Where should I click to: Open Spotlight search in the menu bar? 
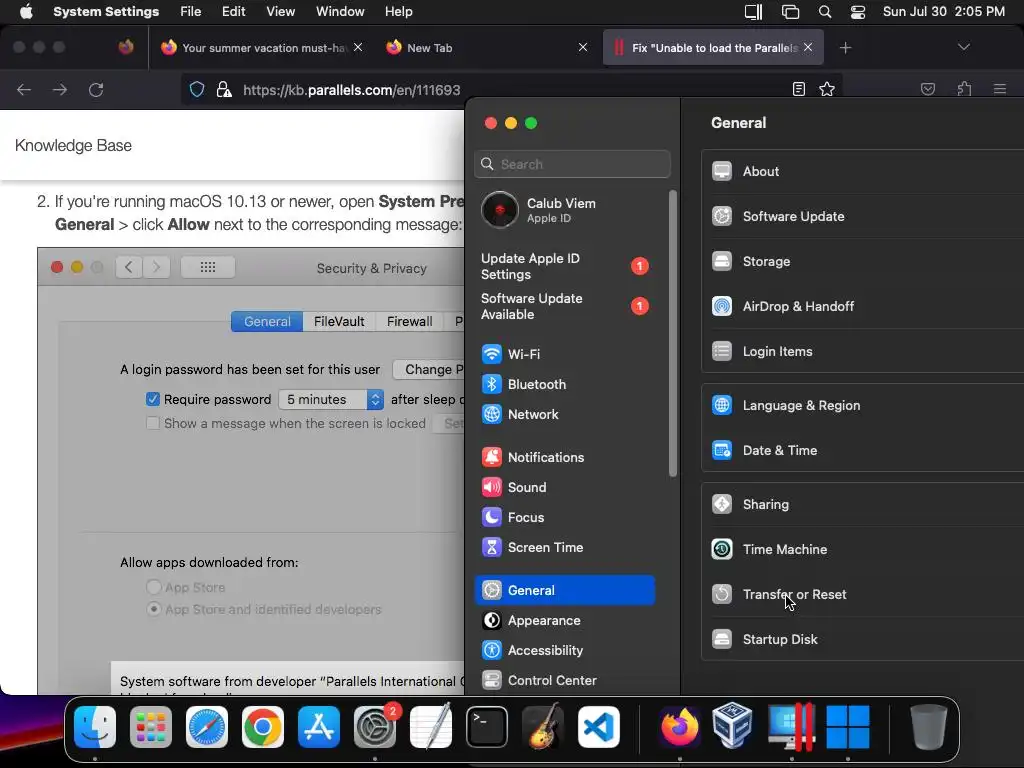point(825,12)
